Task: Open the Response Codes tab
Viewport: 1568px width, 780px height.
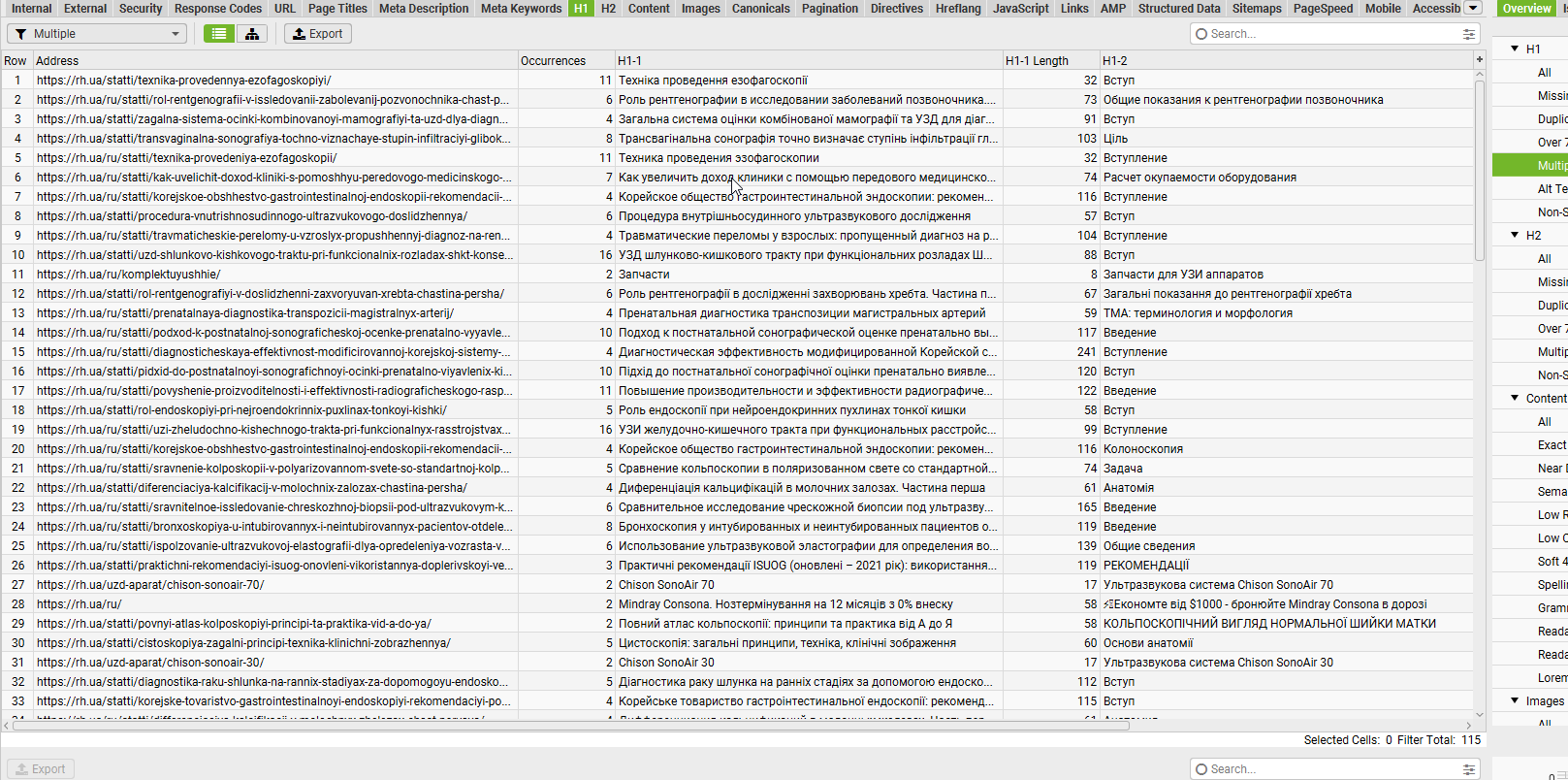Action: click(x=218, y=8)
